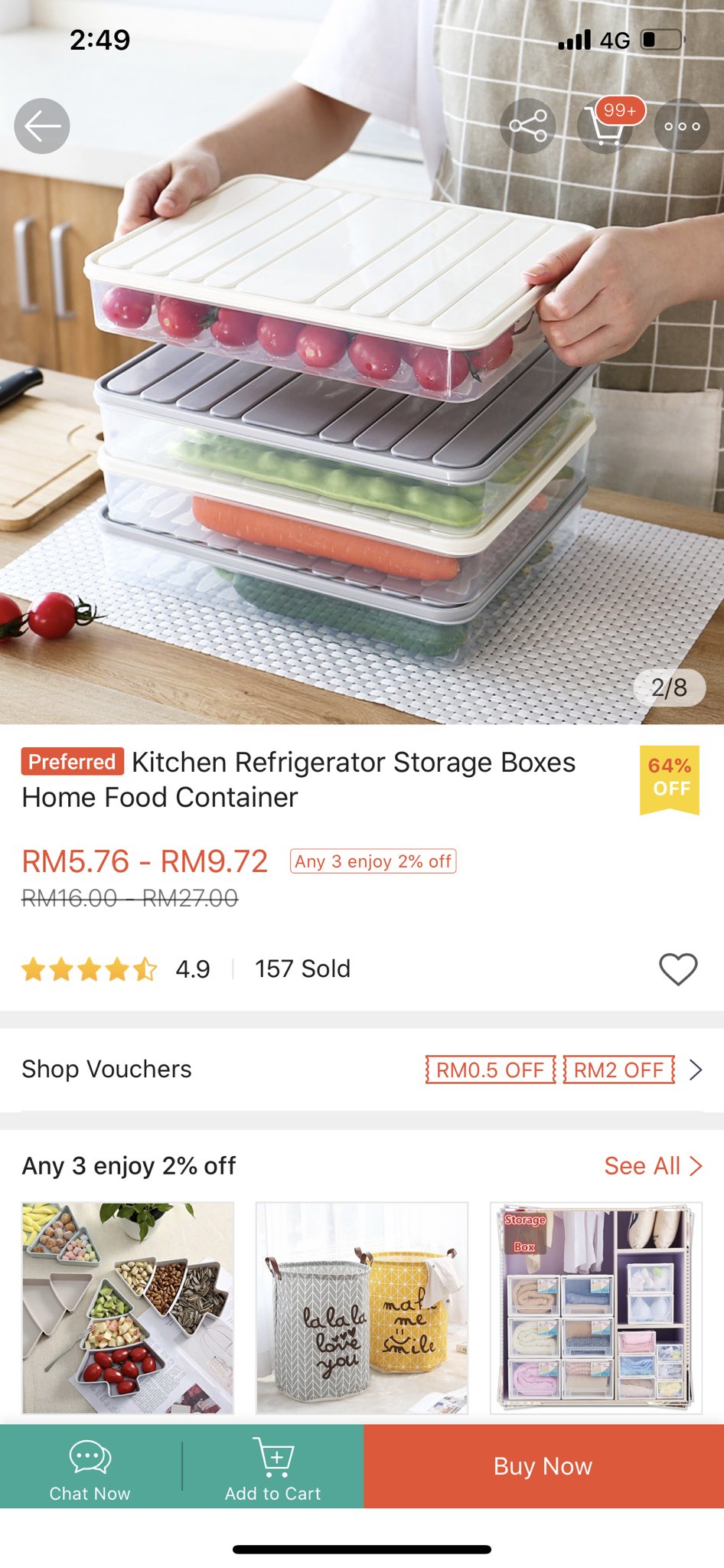Open the tree-shaped snack tray thumbnail
Viewport: 724px width, 1568px height.
[x=128, y=1308]
